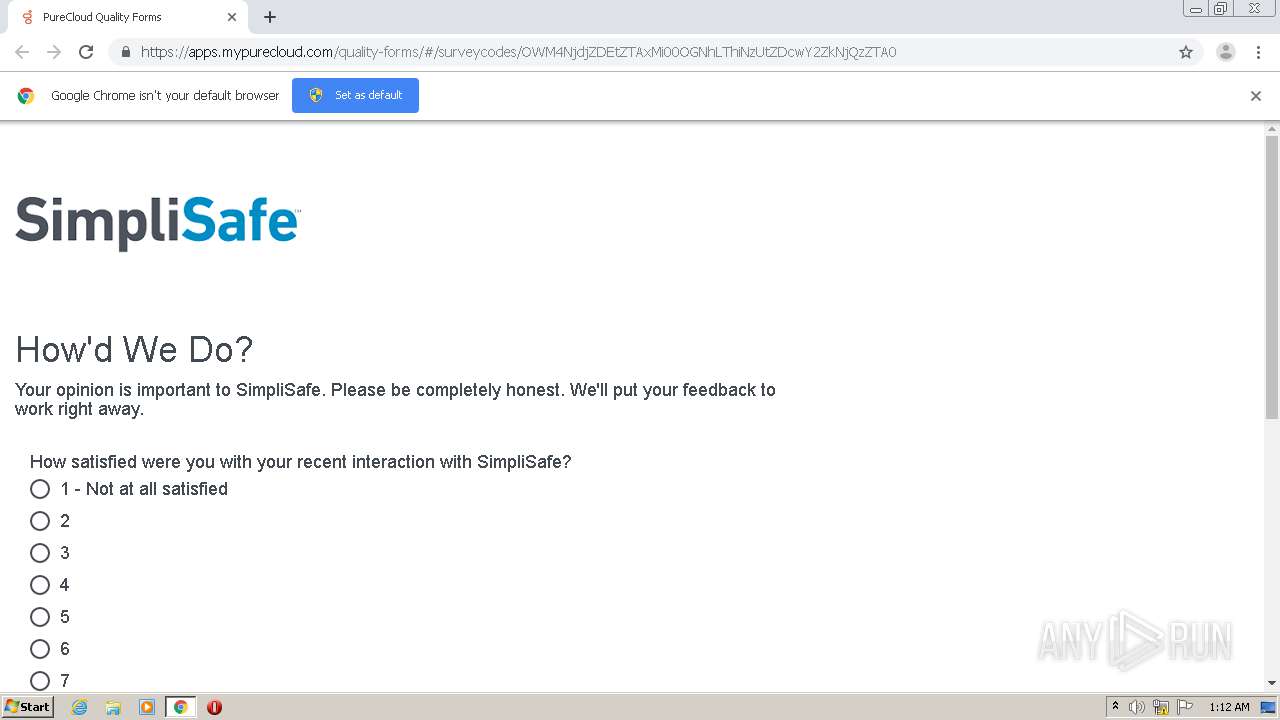Viewport: 1280px width, 720px height.
Task: Click the address bar URL
Action: [x=518, y=52]
